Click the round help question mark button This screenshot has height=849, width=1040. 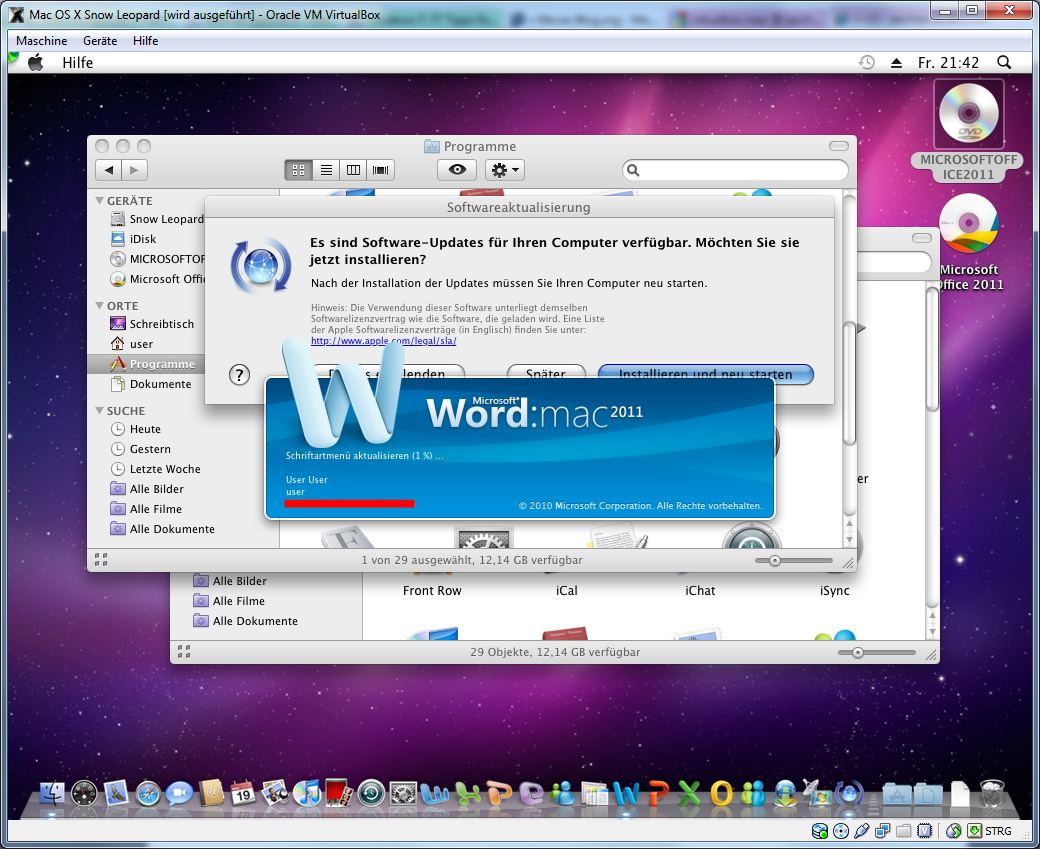click(x=239, y=375)
